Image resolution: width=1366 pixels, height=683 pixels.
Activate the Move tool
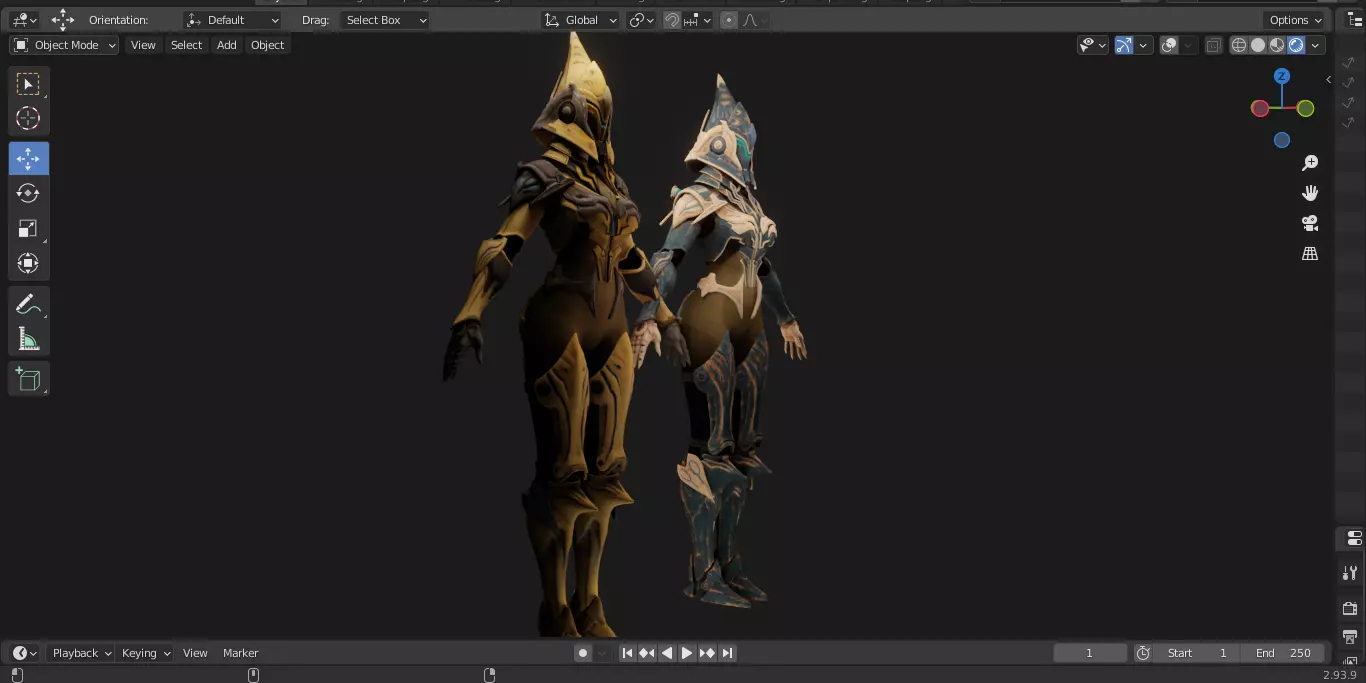(x=28, y=159)
